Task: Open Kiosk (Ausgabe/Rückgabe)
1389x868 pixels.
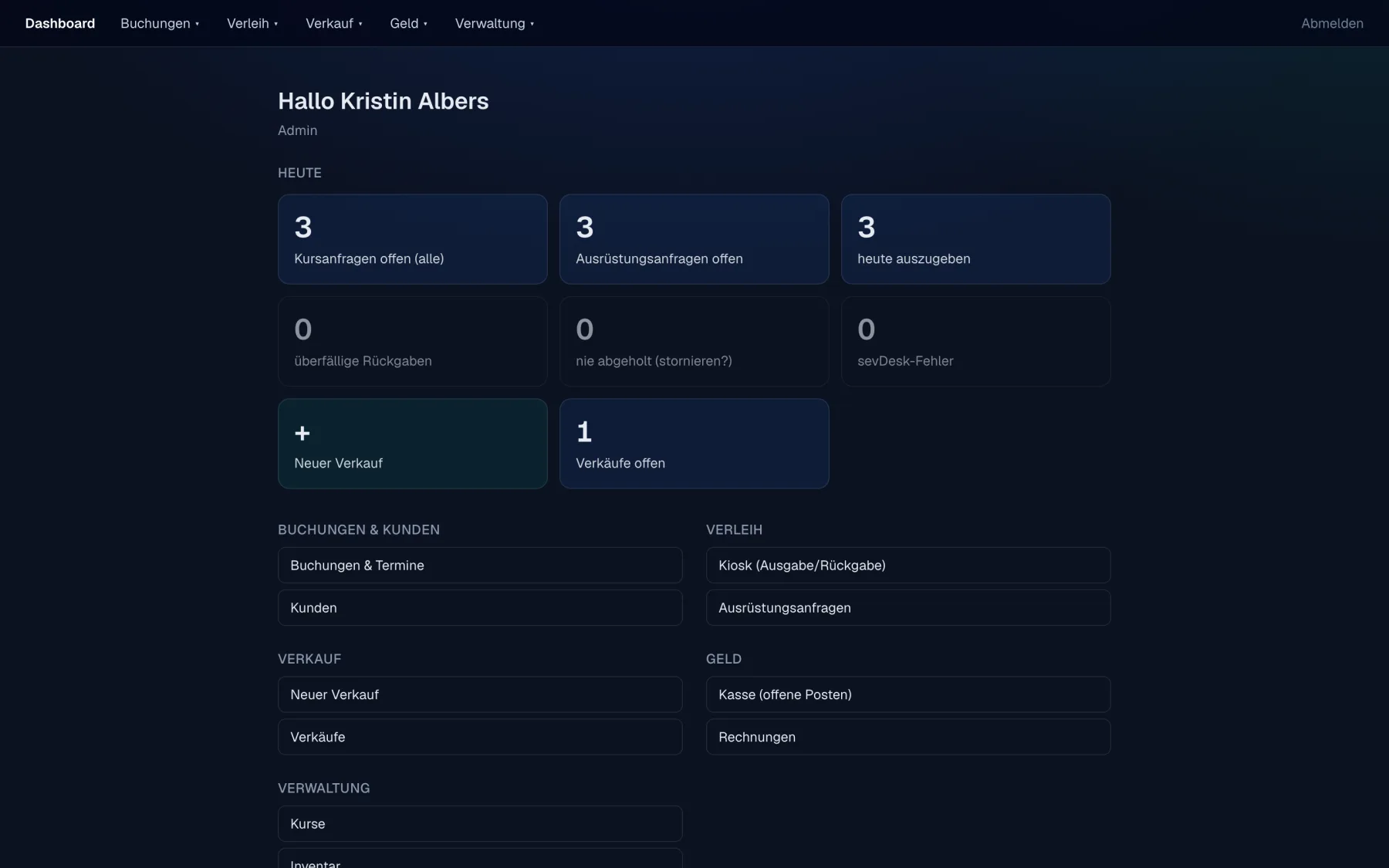Action: pyautogui.click(x=908, y=566)
